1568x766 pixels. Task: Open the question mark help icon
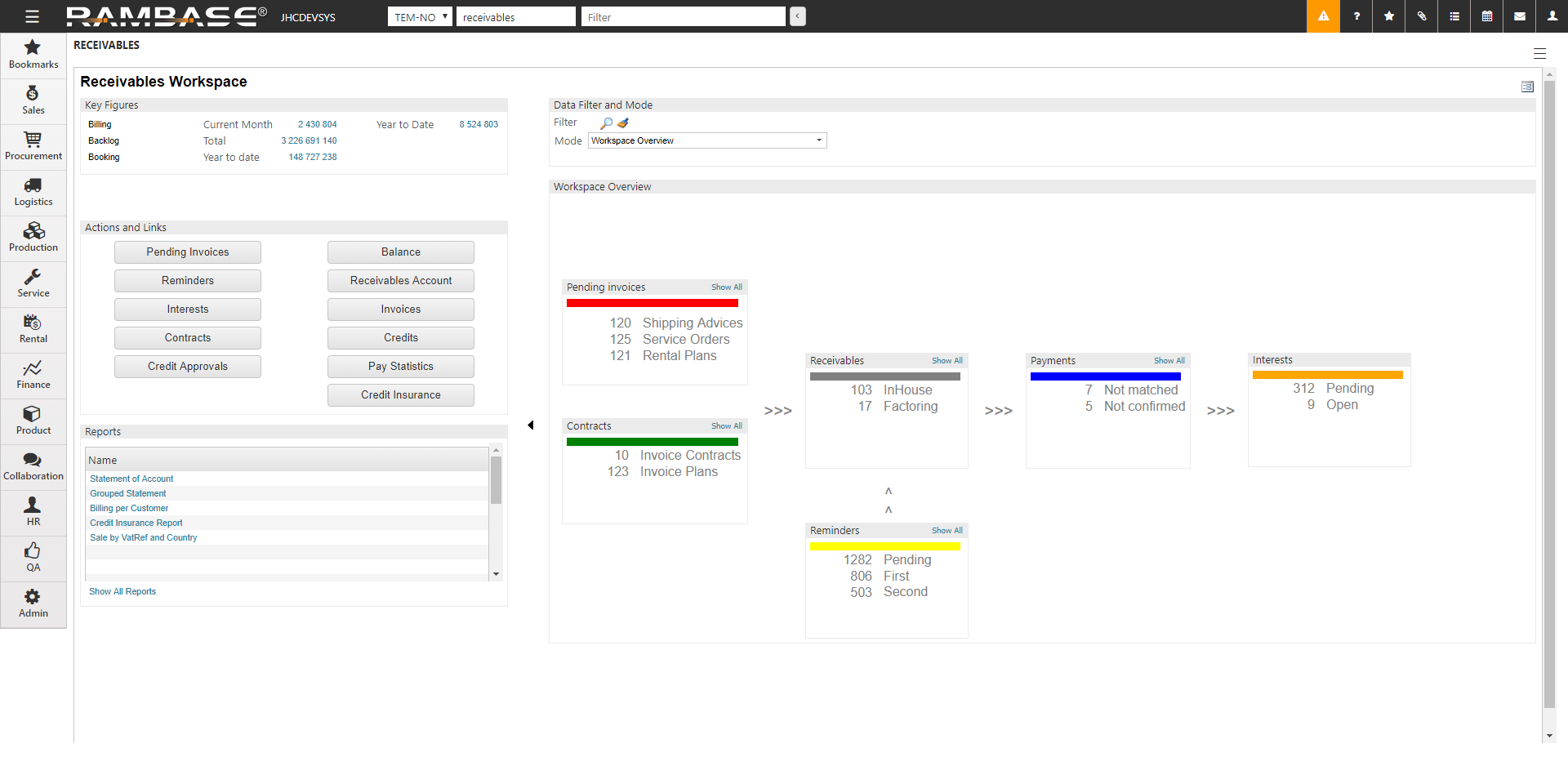point(1356,16)
